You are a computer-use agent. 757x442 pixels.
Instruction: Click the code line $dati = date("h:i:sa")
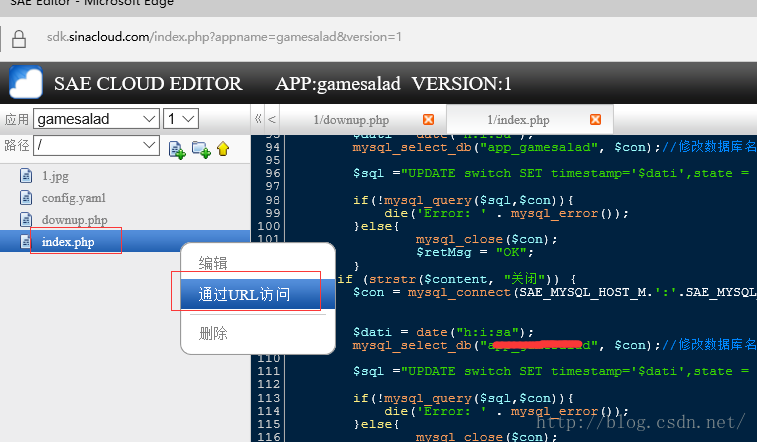pyautogui.click(x=443, y=332)
